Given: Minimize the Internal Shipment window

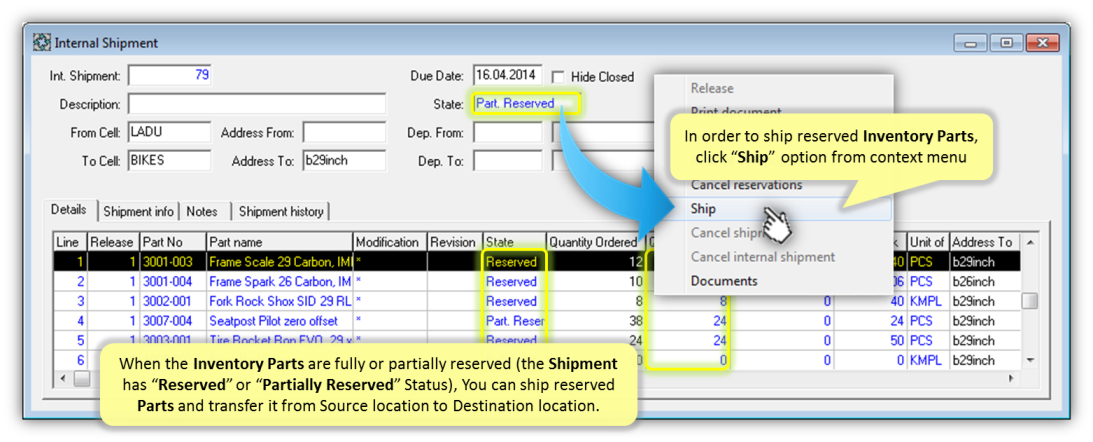Looking at the screenshot, I should click(x=972, y=43).
